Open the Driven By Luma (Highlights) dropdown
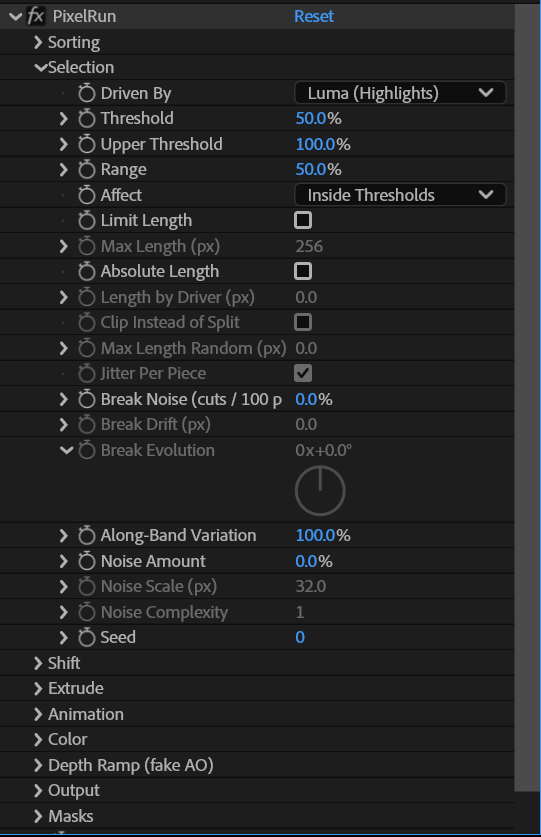This screenshot has height=837, width=541. pos(400,93)
